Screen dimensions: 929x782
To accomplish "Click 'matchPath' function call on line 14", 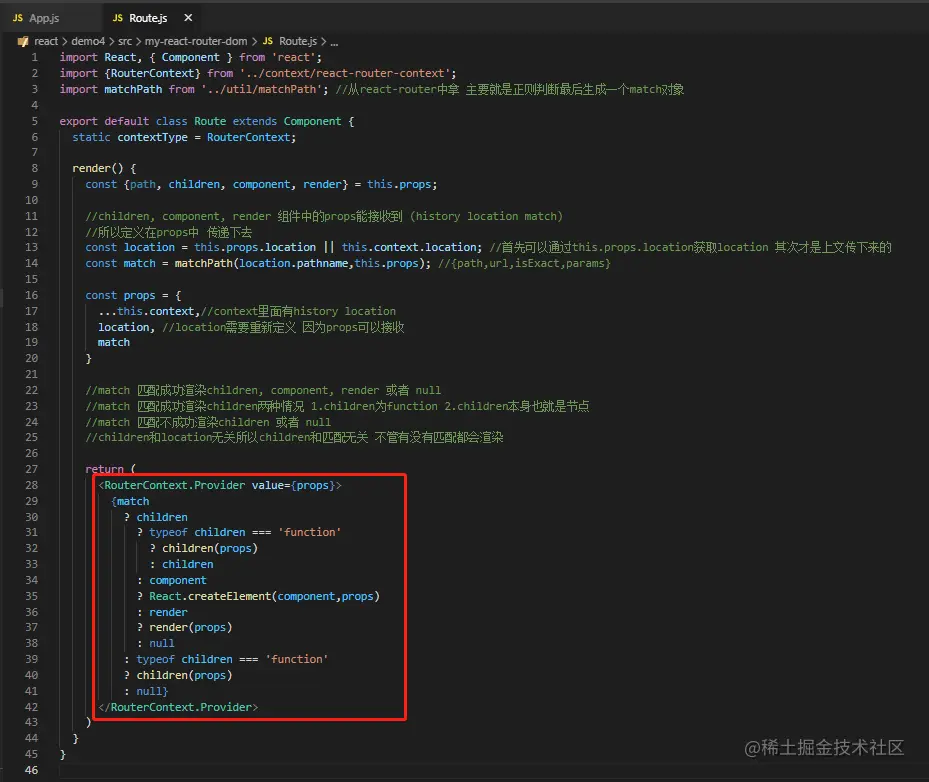I will tap(203, 263).
